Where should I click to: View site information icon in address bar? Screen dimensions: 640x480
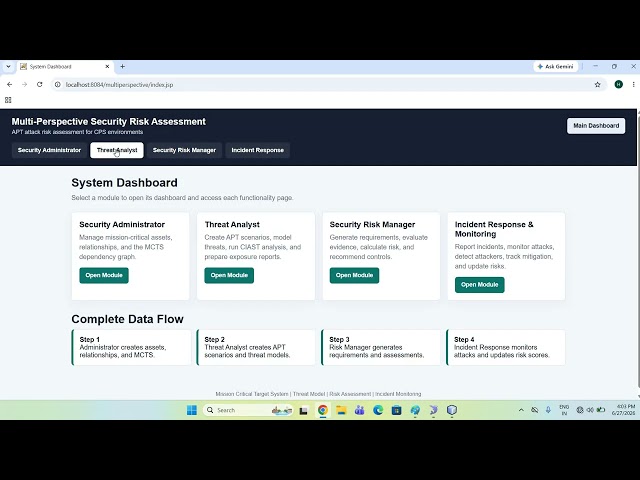point(58,84)
